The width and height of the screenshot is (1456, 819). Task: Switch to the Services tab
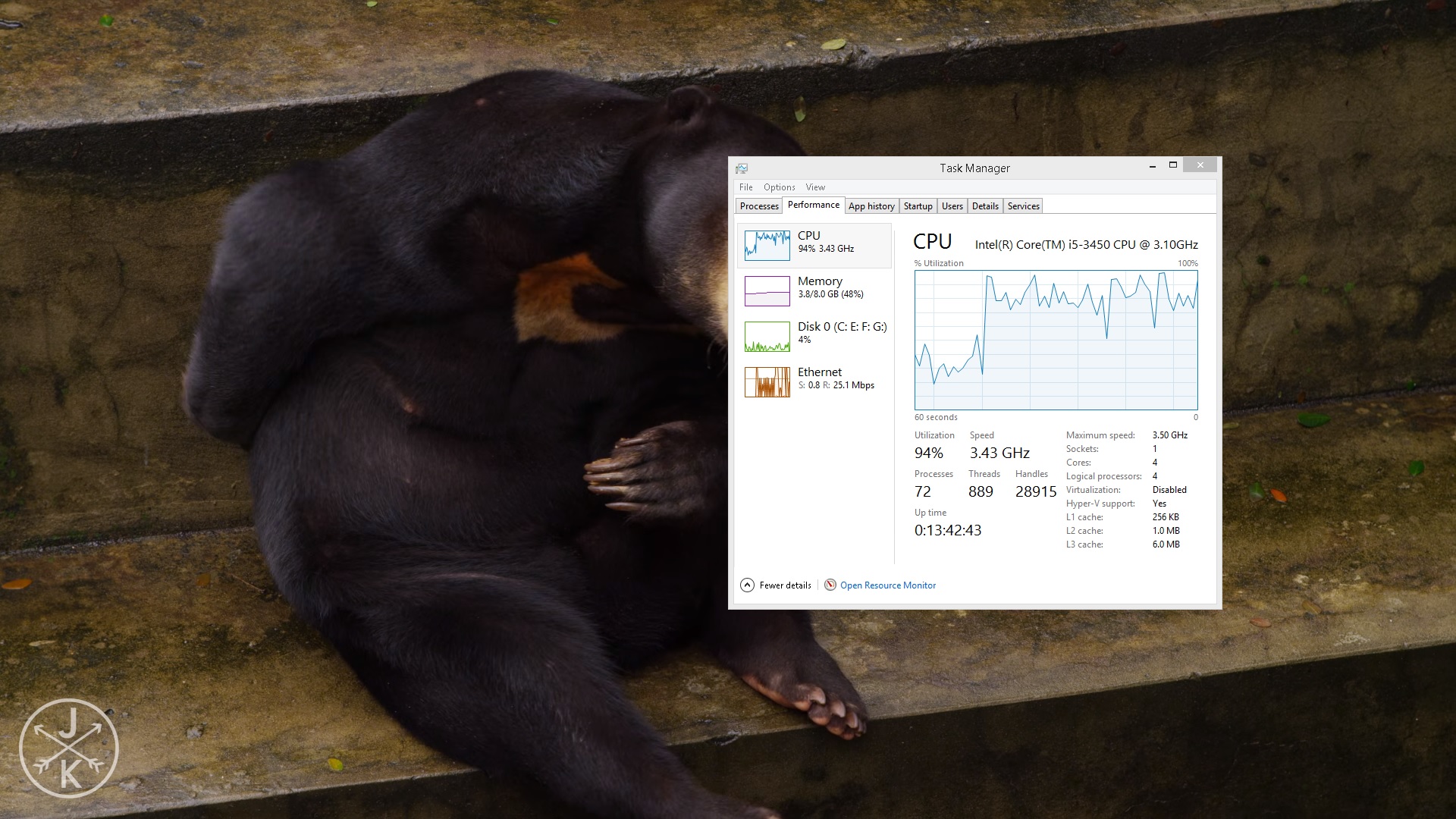pyautogui.click(x=1023, y=206)
